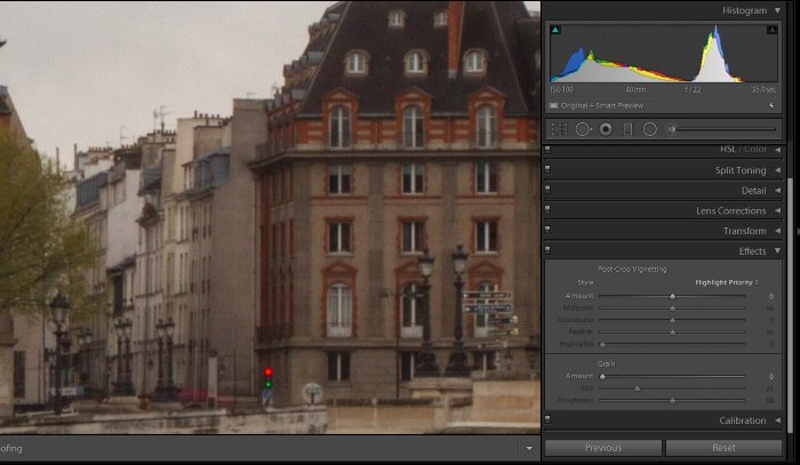Image resolution: width=800 pixels, height=465 pixels.
Task: Toggle shadow clipping indicator in histogram
Action: pyautogui.click(x=556, y=30)
